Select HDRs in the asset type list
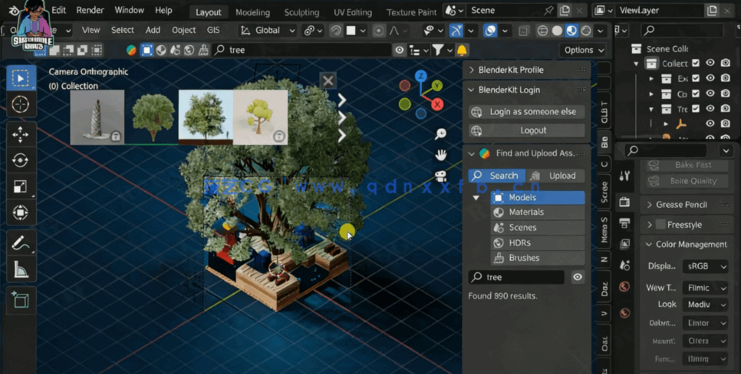This screenshot has width=741, height=374. [538, 243]
